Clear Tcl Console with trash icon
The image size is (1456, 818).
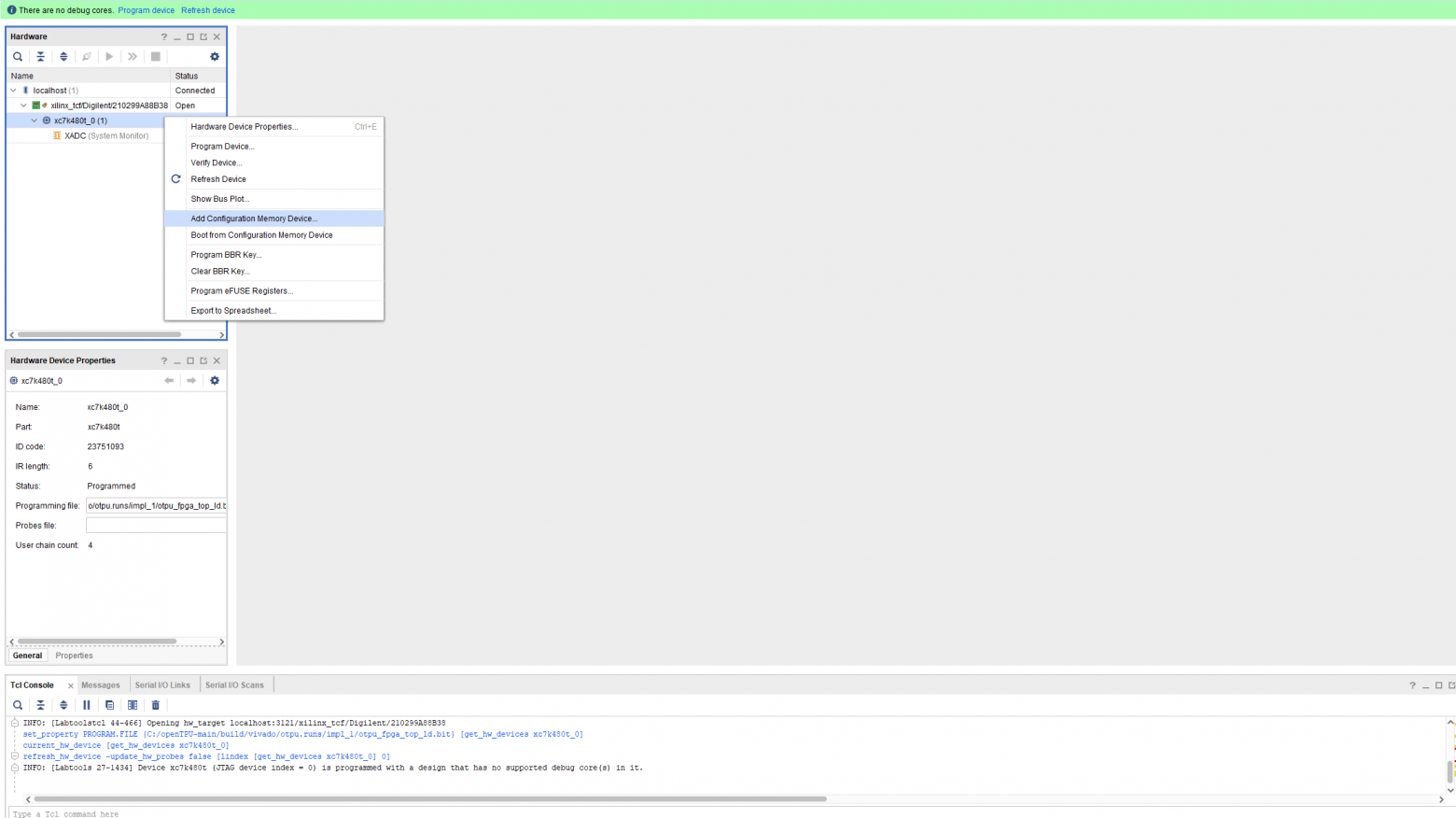tap(156, 705)
